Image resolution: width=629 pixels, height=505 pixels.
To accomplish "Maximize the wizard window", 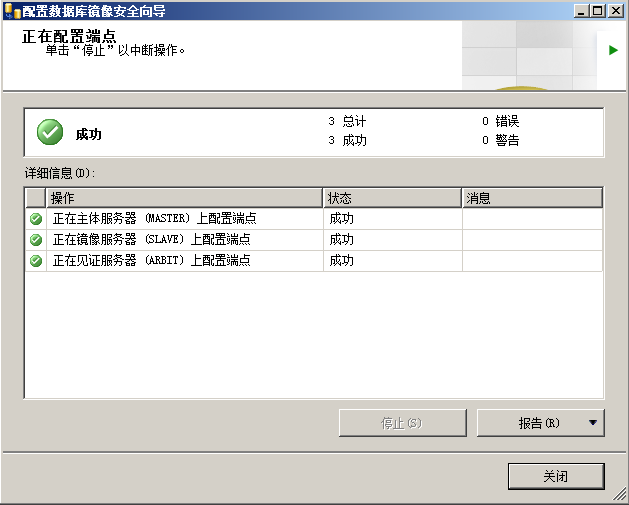I will [x=597, y=11].
